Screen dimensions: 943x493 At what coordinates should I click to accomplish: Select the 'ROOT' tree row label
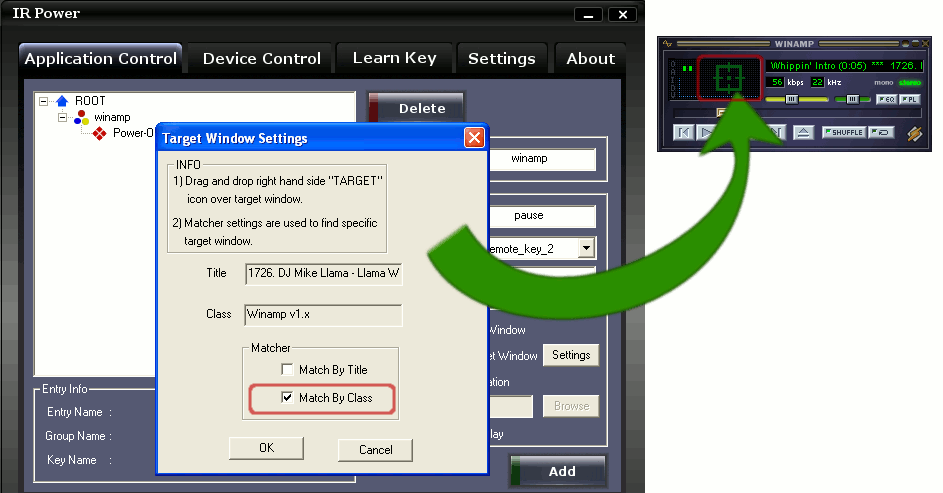pyautogui.click(x=90, y=101)
